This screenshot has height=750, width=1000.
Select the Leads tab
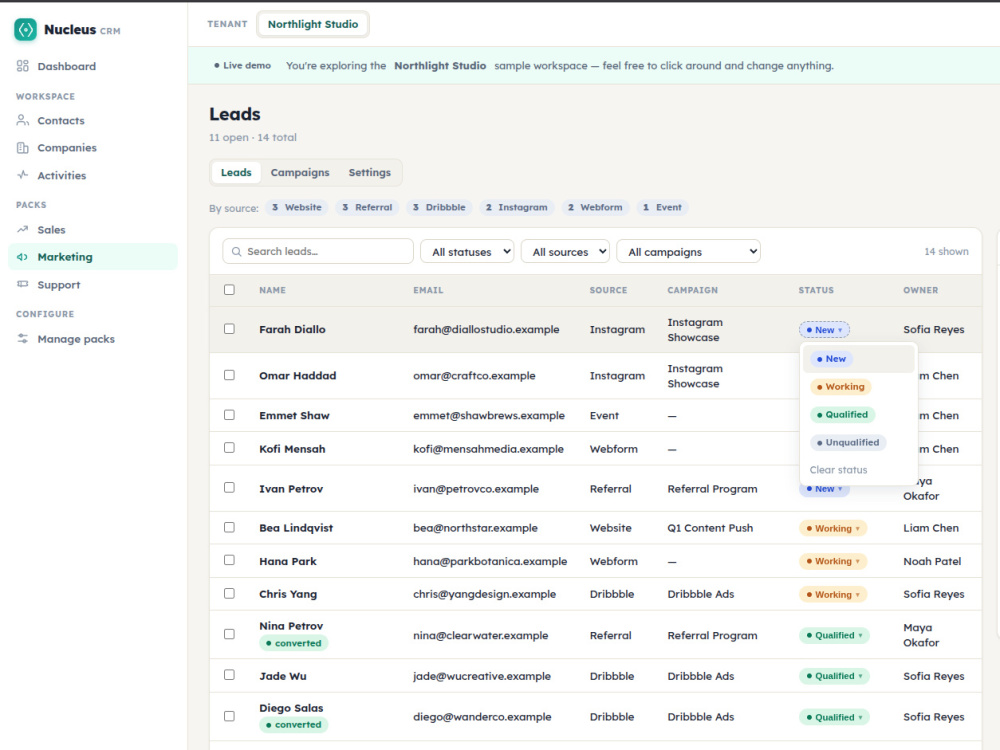click(x=236, y=172)
